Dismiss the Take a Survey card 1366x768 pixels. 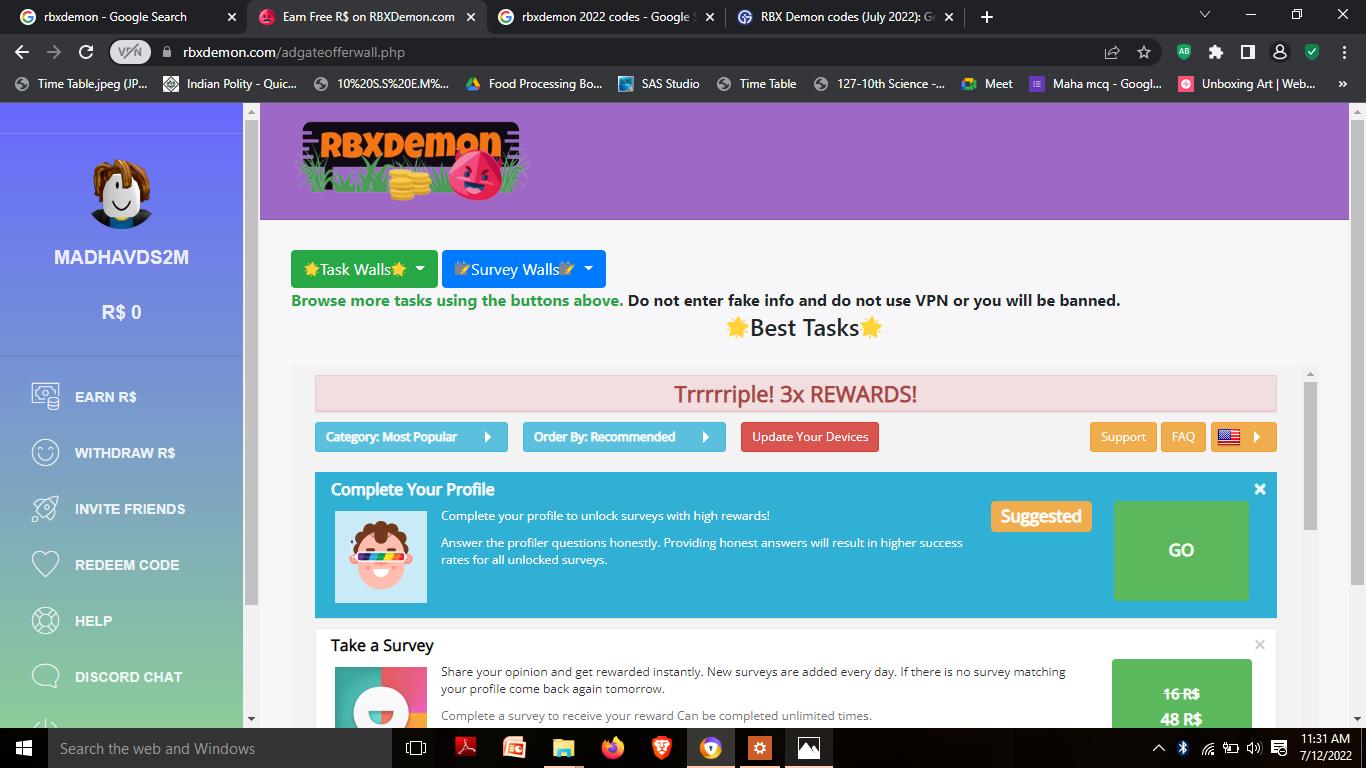point(1260,645)
